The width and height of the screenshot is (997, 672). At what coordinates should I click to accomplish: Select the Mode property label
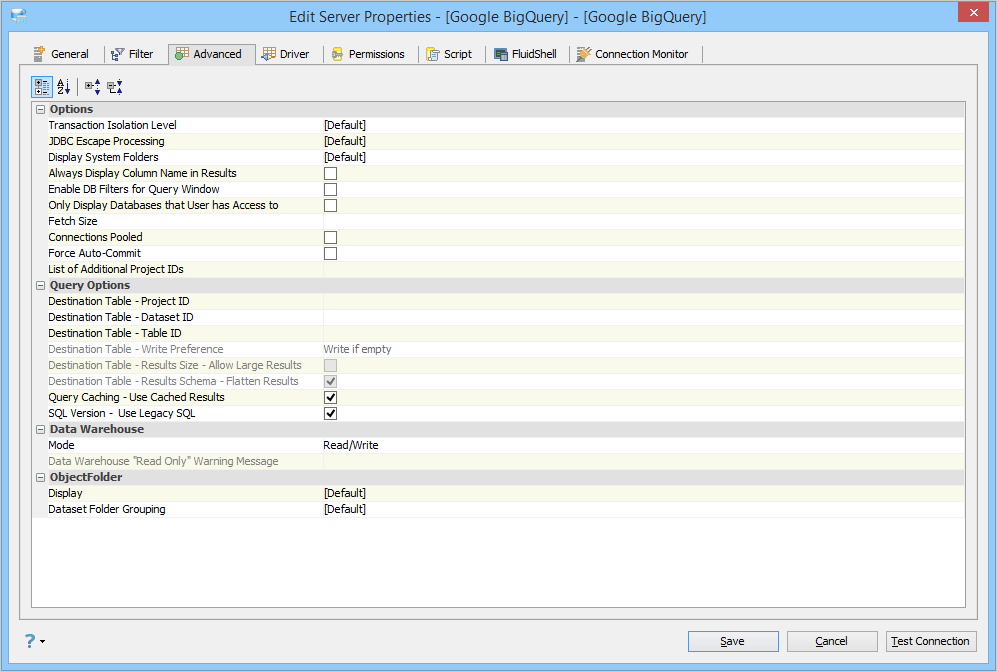pyautogui.click(x=61, y=445)
